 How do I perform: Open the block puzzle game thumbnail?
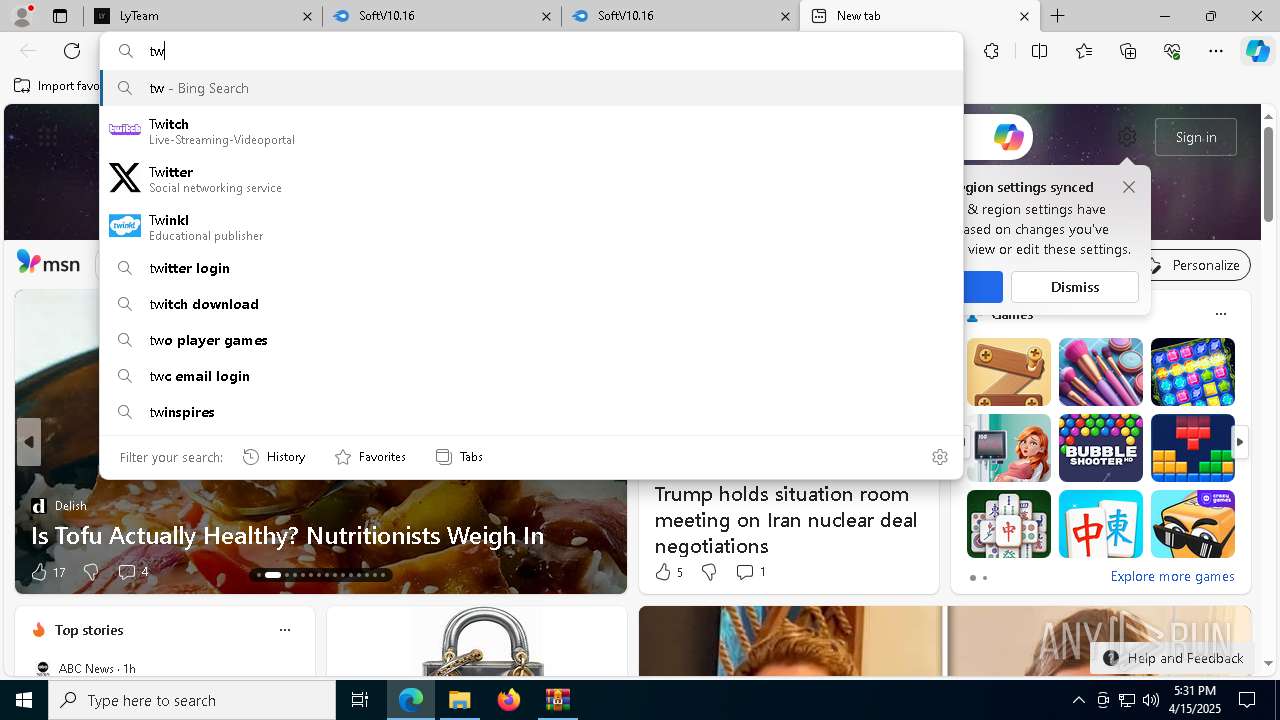[1193, 448]
